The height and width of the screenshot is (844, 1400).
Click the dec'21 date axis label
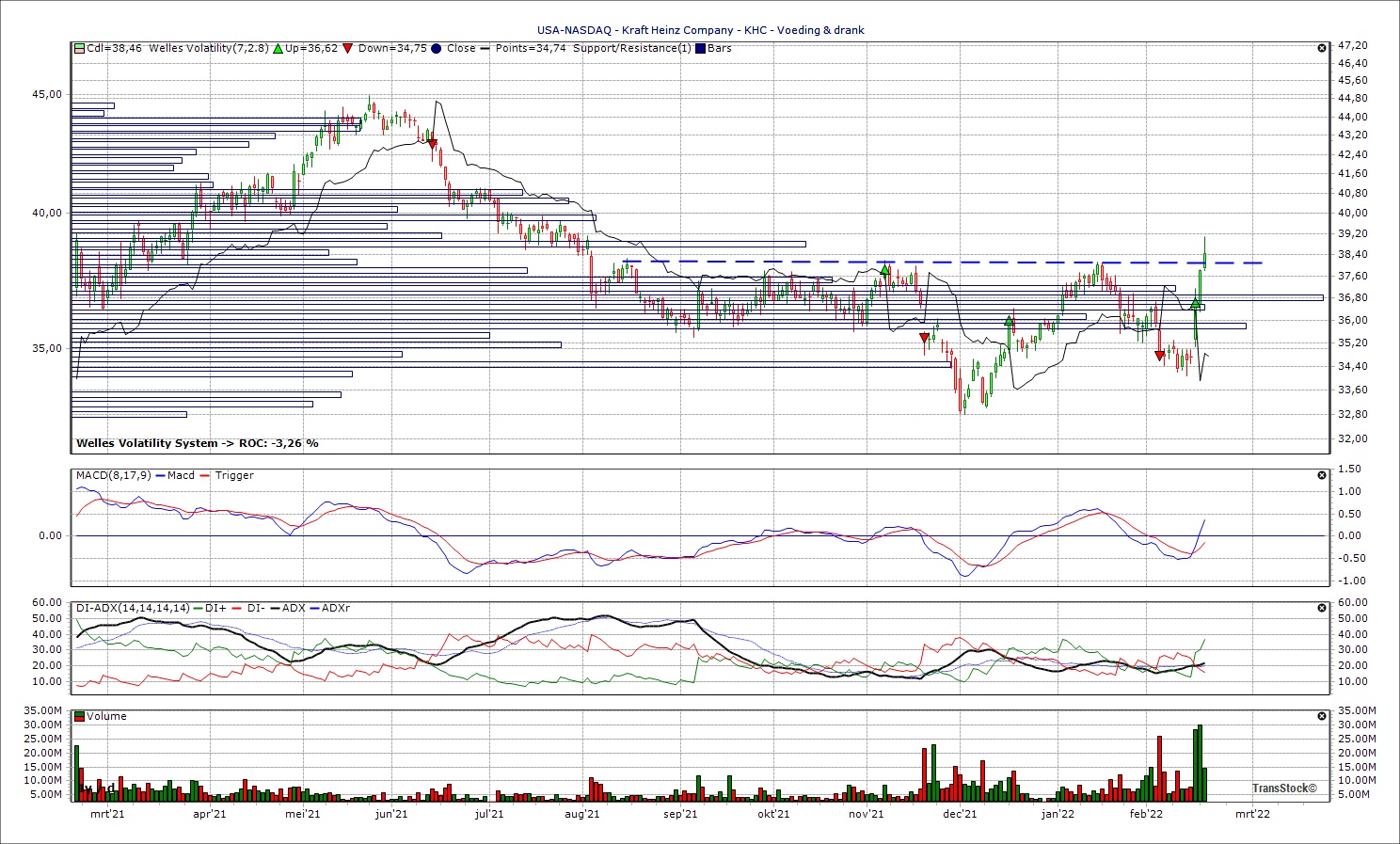[960, 814]
